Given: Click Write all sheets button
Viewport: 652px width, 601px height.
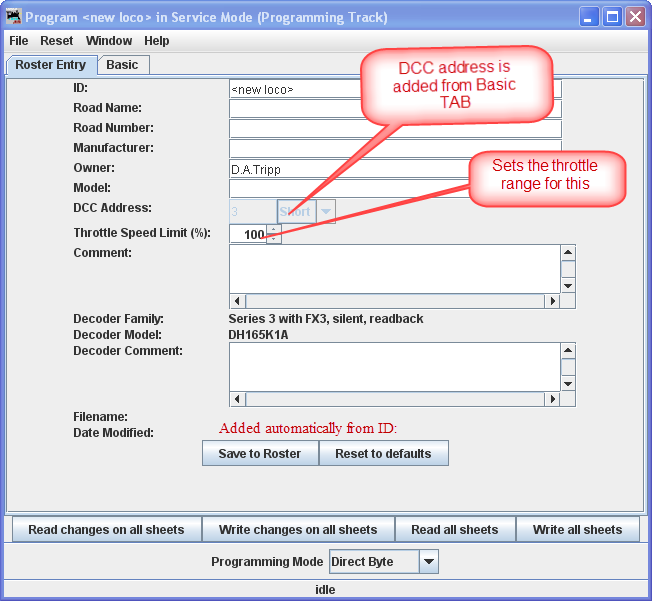Looking at the screenshot, I should 577,530.
